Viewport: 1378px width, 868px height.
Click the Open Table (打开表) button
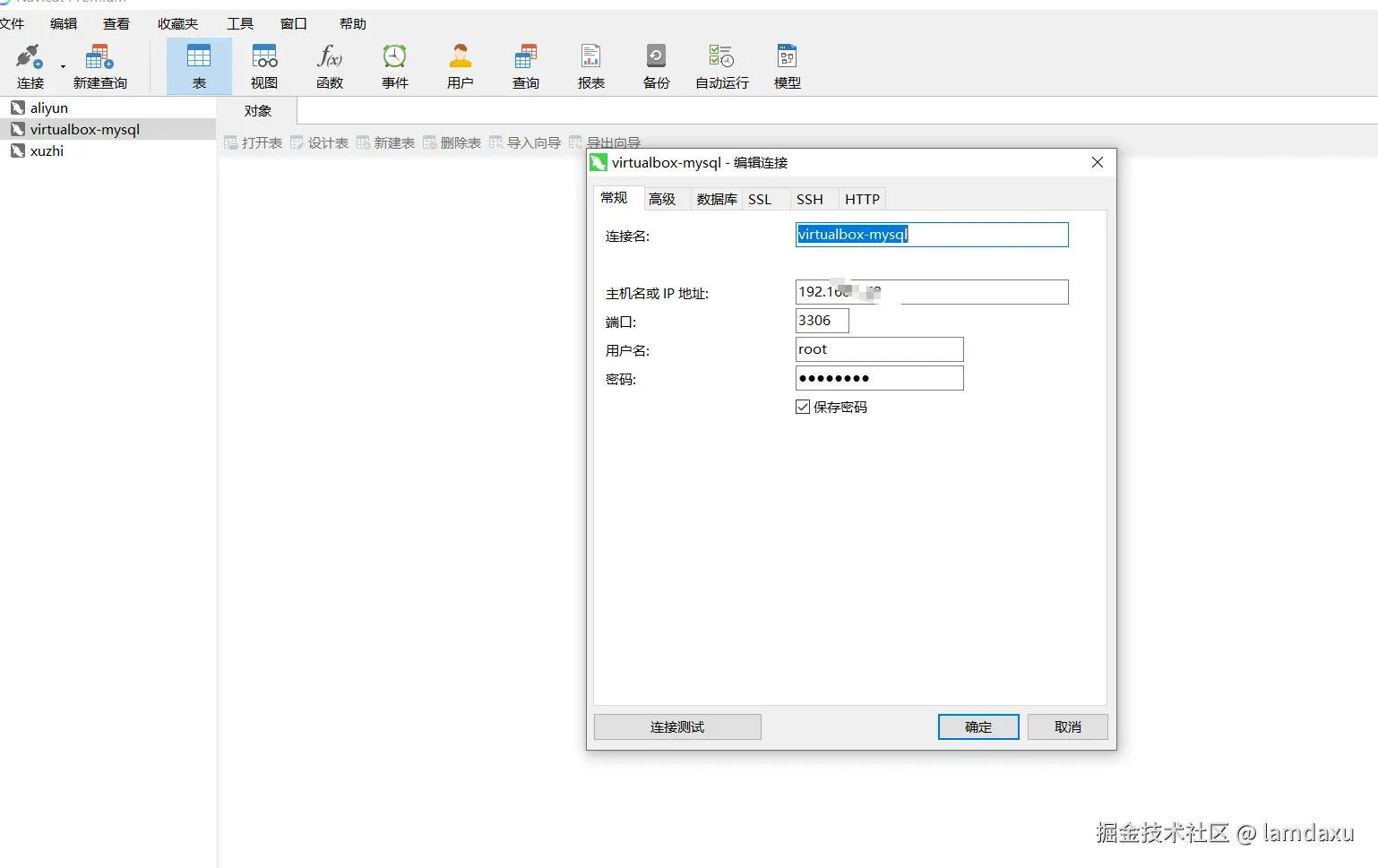coord(253,143)
